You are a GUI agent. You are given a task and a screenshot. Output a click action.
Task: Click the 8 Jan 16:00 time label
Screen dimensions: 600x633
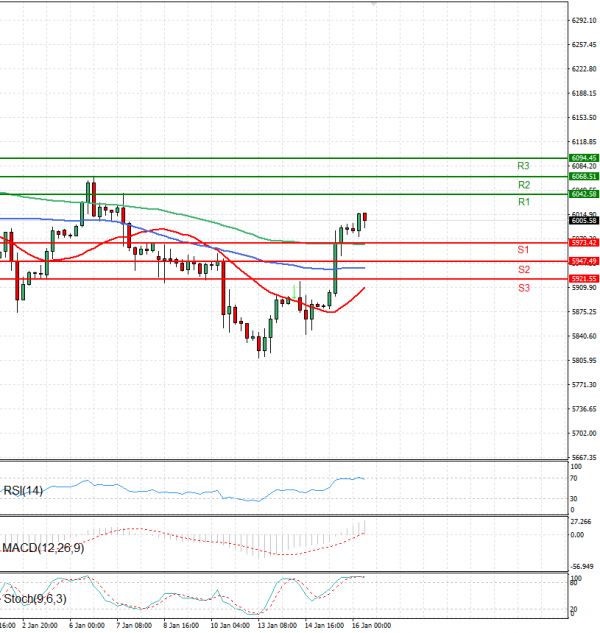pyautogui.click(x=181, y=625)
